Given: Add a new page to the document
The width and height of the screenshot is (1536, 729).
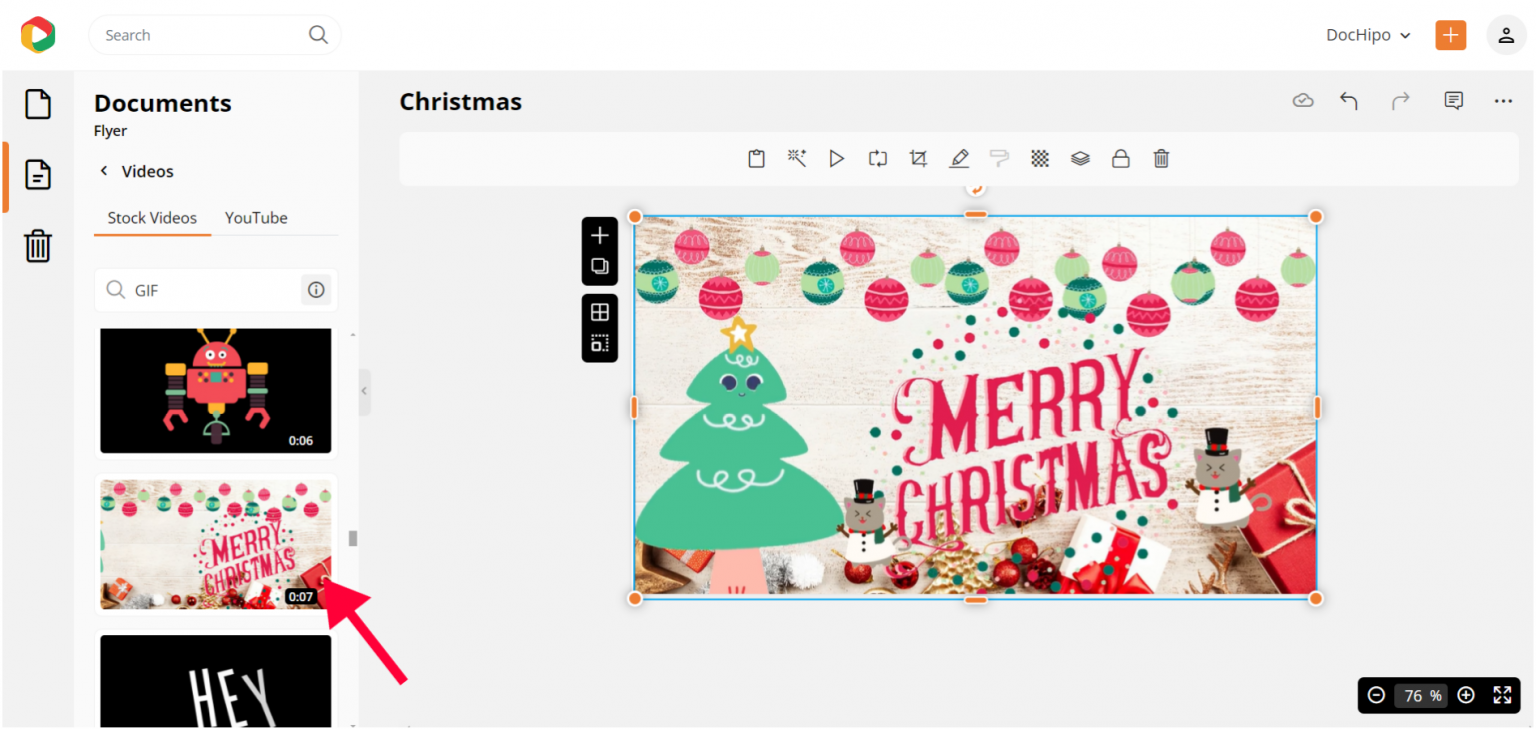Looking at the screenshot, I should click(x=600, y=235).
